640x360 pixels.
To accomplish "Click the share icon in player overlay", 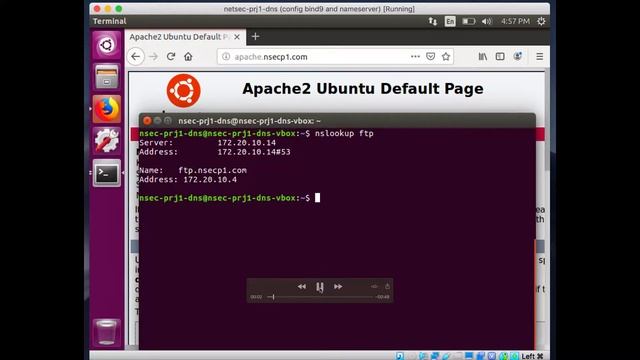I will click(387, 287).
